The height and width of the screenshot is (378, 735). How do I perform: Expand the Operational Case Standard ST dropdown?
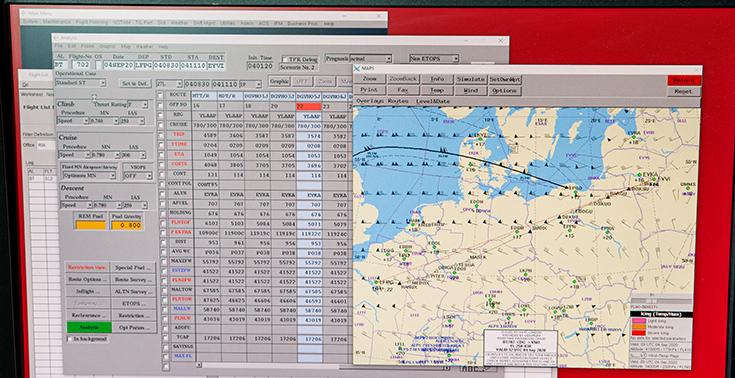click(81, 83)
